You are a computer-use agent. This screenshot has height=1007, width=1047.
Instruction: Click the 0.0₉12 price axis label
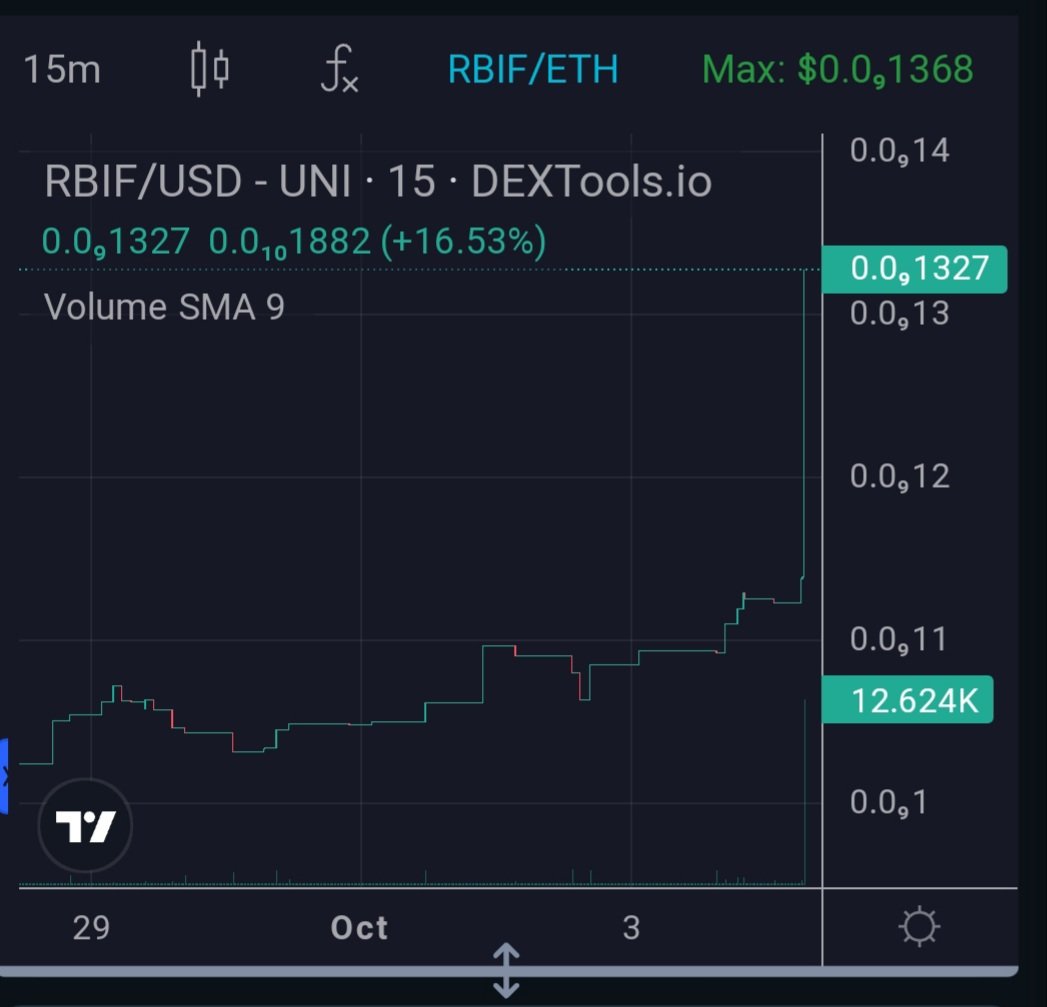[899, 477]
